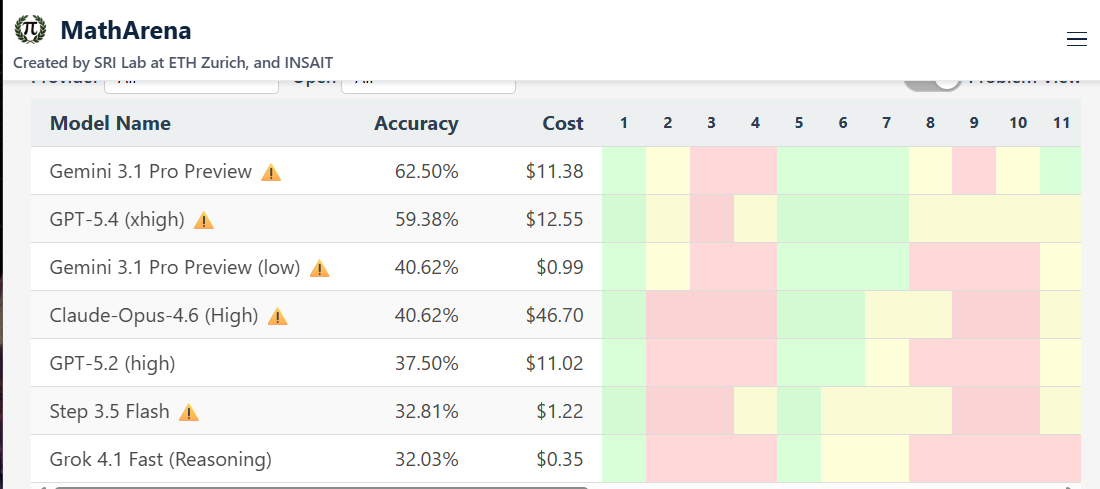Sort table by Cost column header
The width and height of the screenshot is (1100, 489).
click(x=563, y=123)
